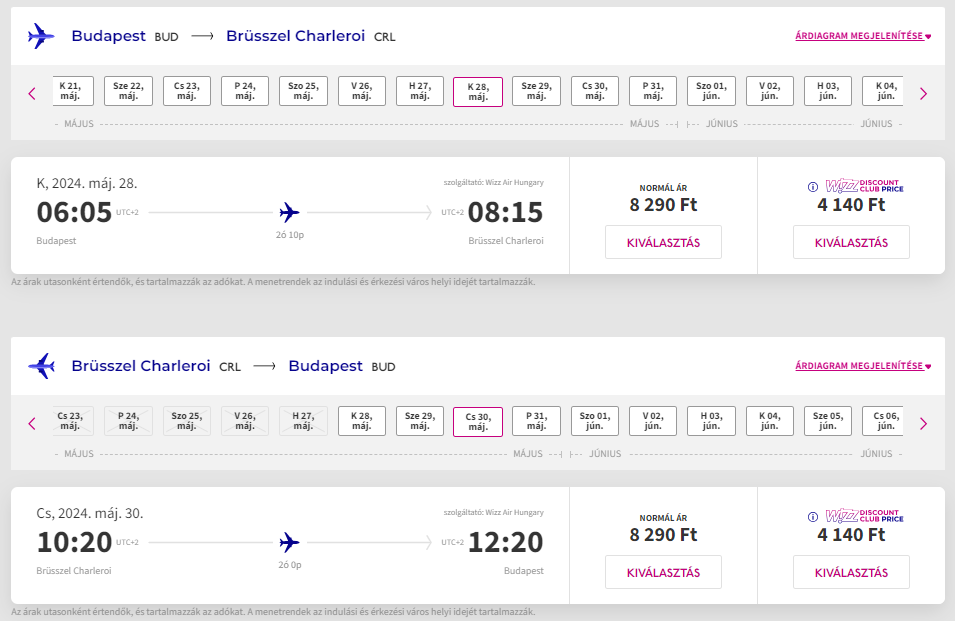Click info icon beside return Wizz Discount Club price

point(812,517)
